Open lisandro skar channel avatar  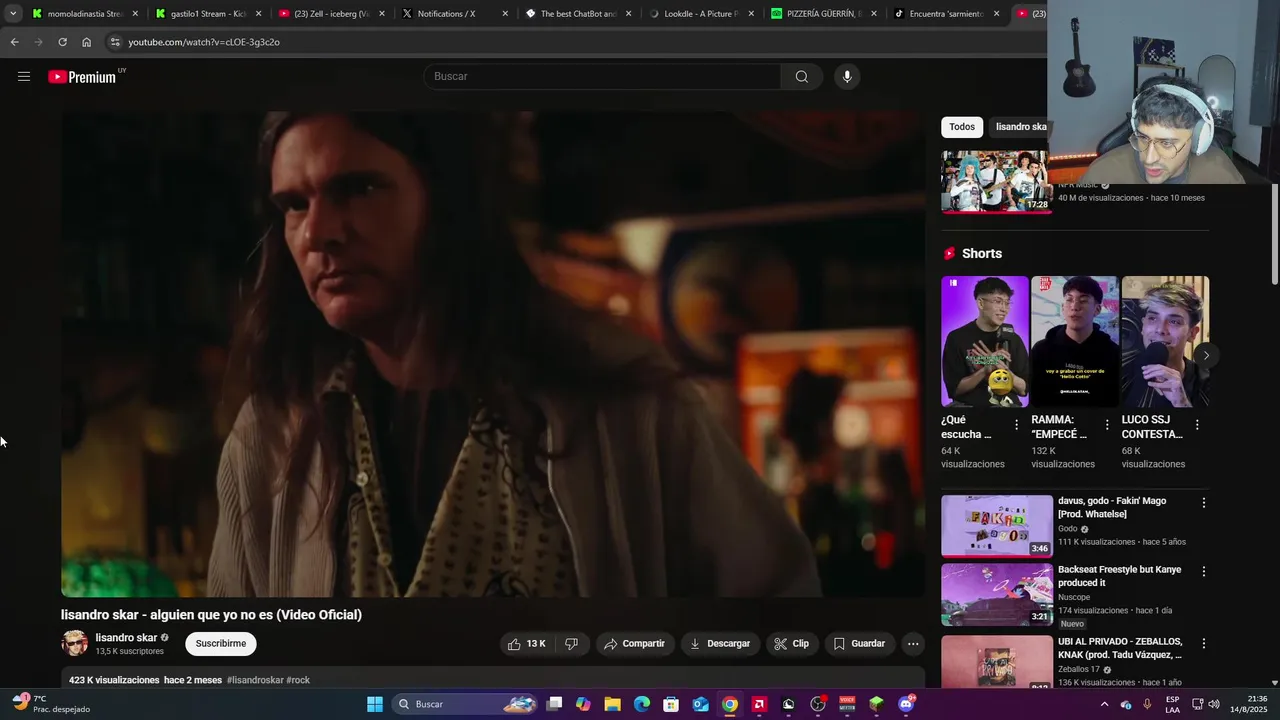(x=74, y=643)
